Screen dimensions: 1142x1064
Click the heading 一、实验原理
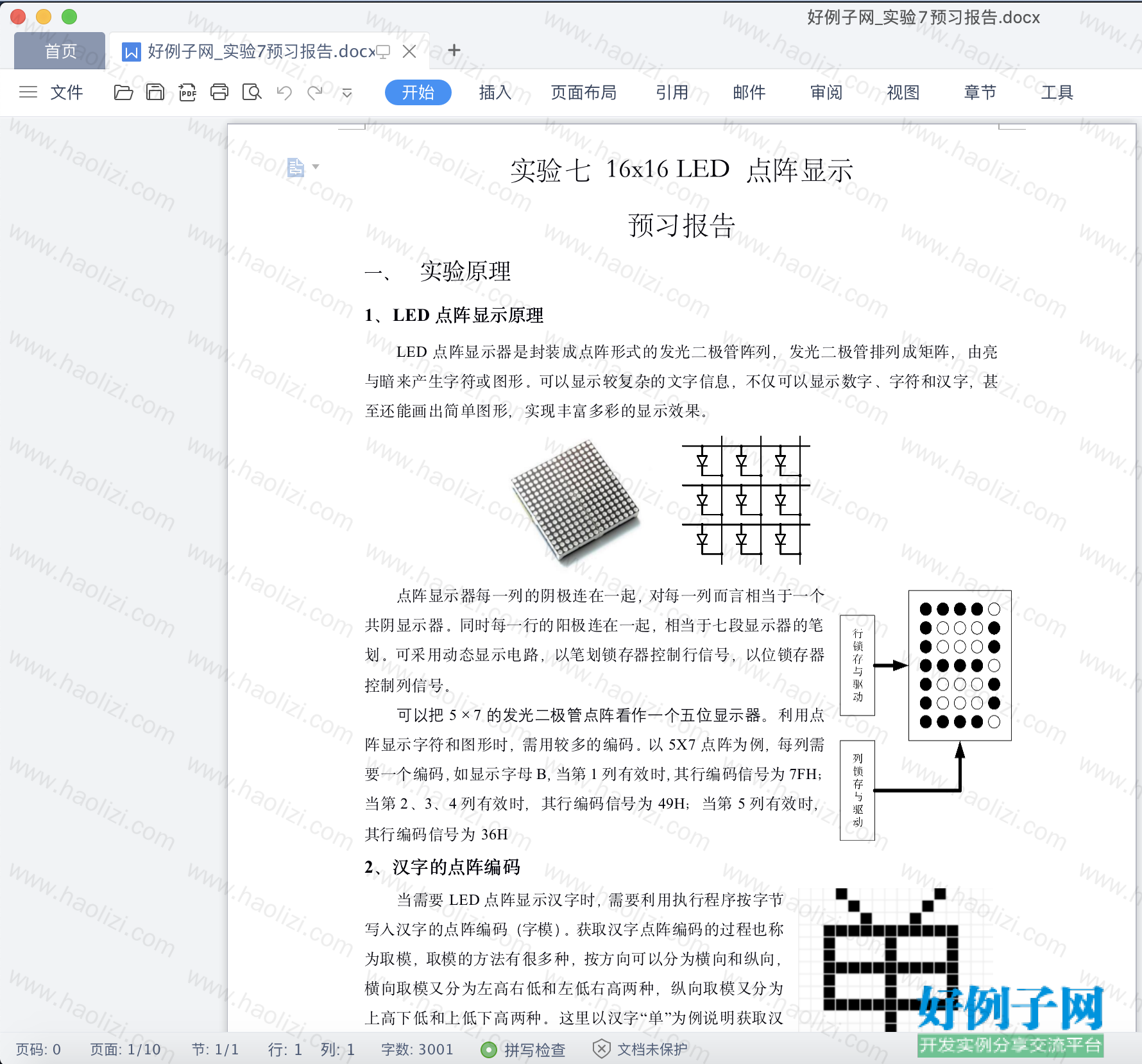coord(438,271)
